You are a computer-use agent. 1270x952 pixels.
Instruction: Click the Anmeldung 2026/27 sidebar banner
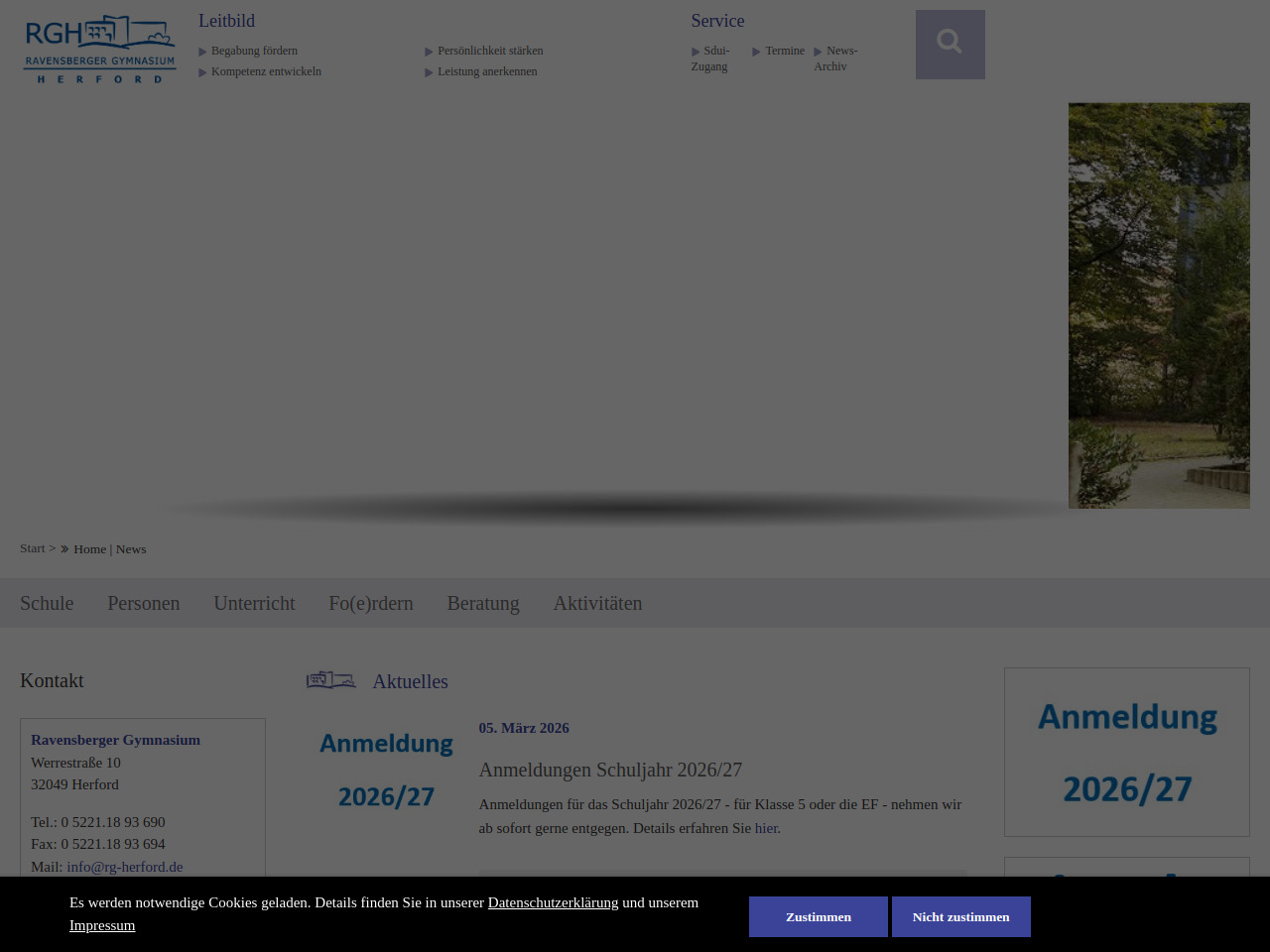click(x=1126, y=752)
